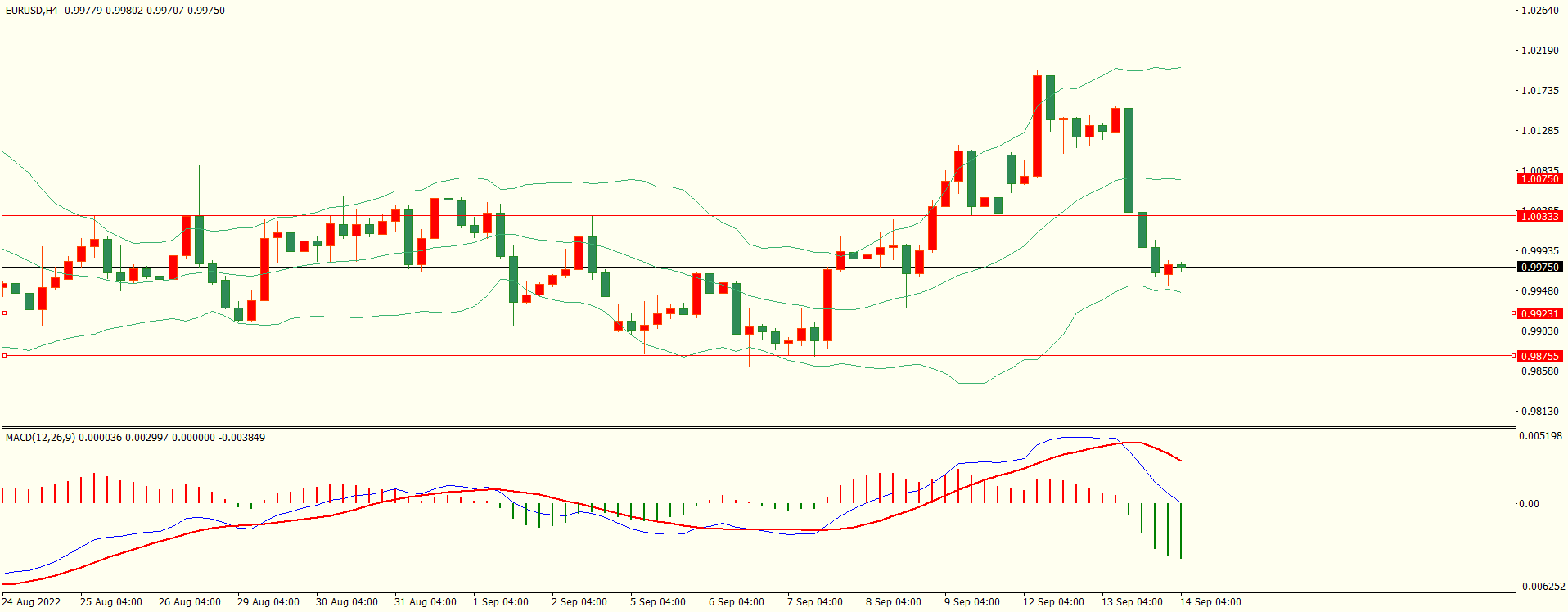Click the -0.006252 MACD scale label
This screenshot has height=612, width=1568.
coord(1542,587)
